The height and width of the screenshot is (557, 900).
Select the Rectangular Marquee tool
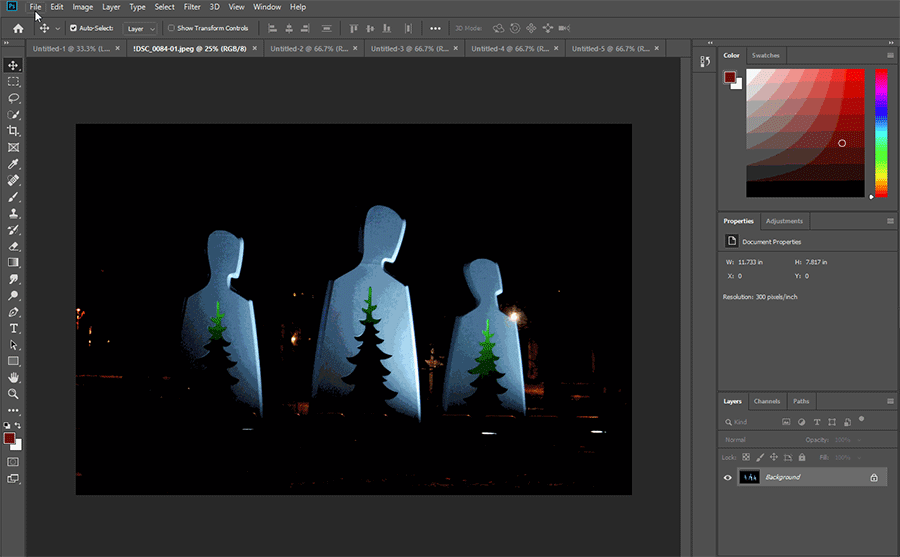[x=13, y=82]
